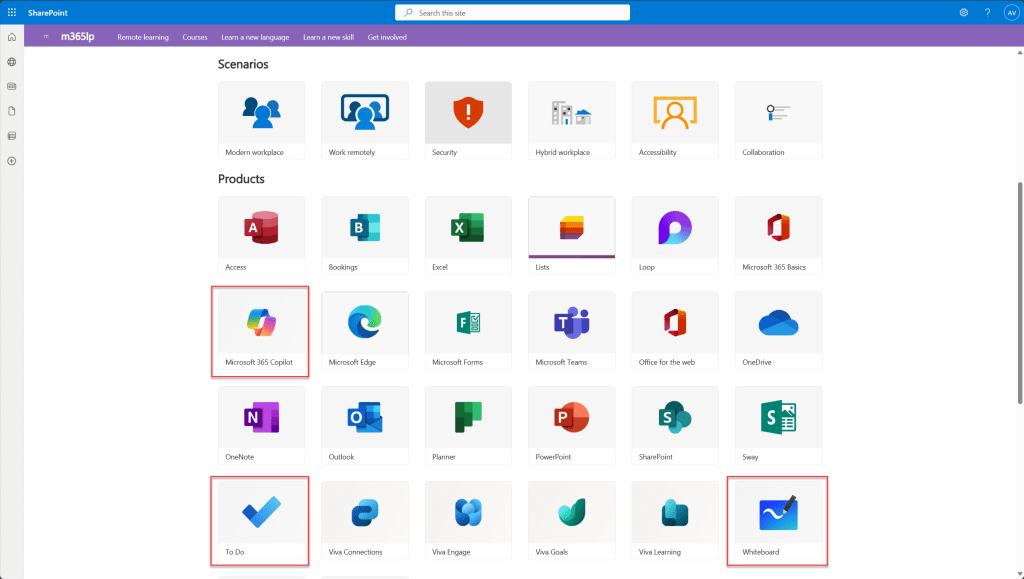Open the To Do product tile
Screen dimensions: 1024x579
tap(261, 521)
